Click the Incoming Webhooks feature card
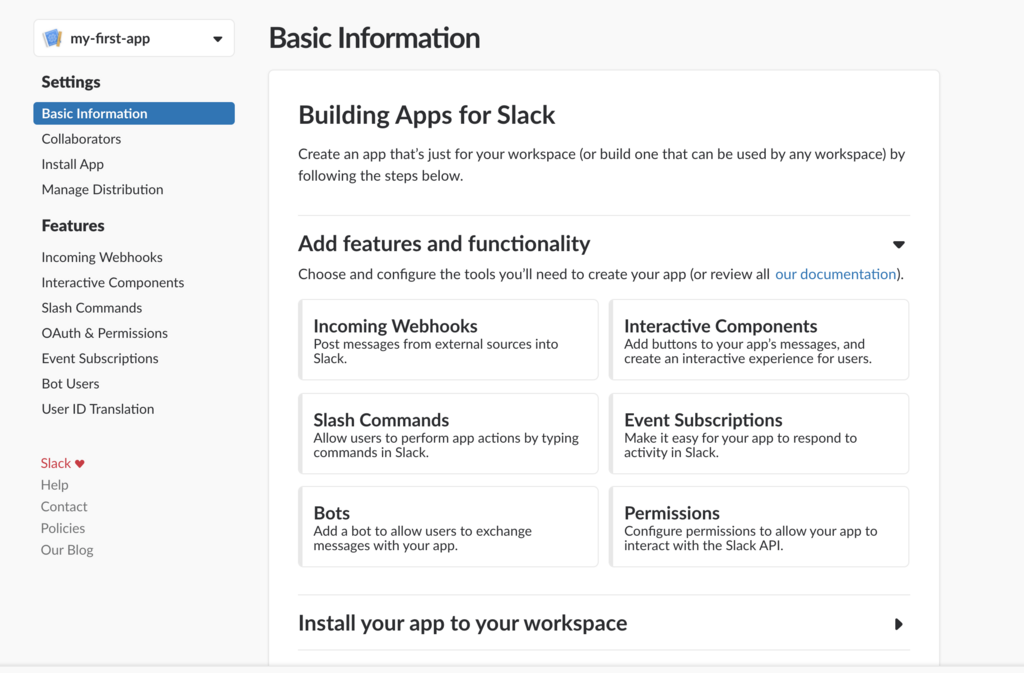This screenshot has width=1024, height=673. point(448,339)
